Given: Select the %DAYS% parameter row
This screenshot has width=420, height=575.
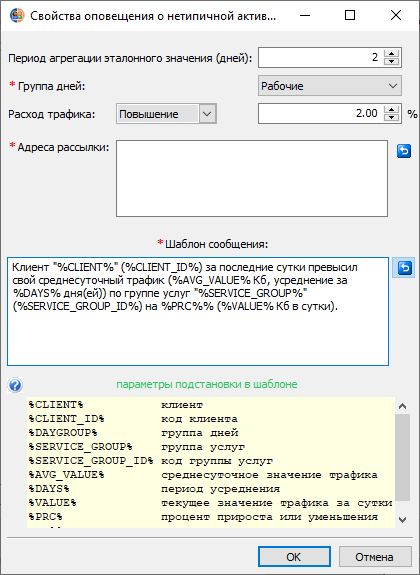Looking at the screenshot, I should click(211, 489).
